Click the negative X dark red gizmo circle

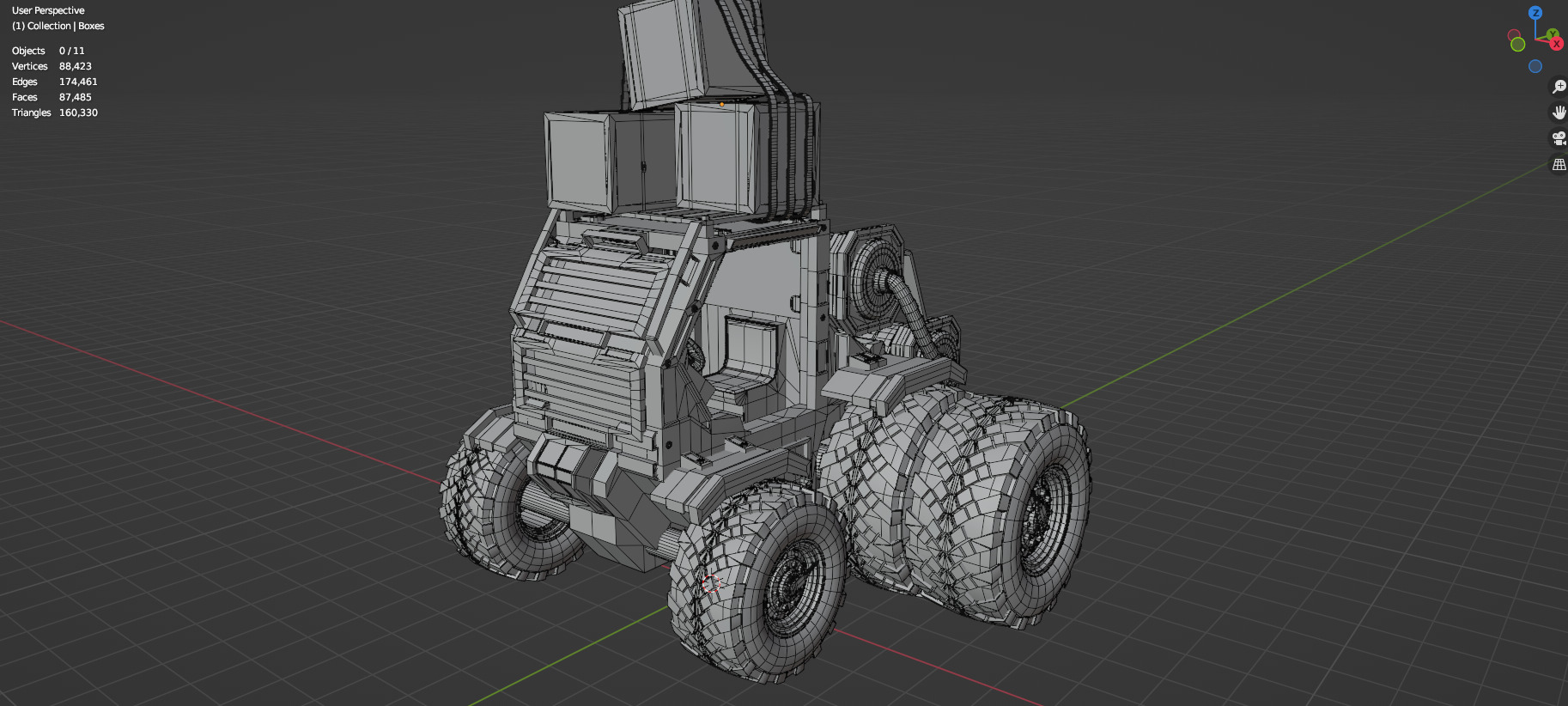pyautogui.click(x=1514, y=34)
